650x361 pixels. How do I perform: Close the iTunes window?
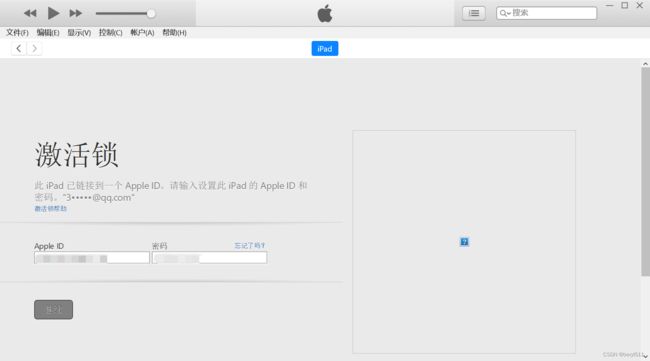point(640,5)
